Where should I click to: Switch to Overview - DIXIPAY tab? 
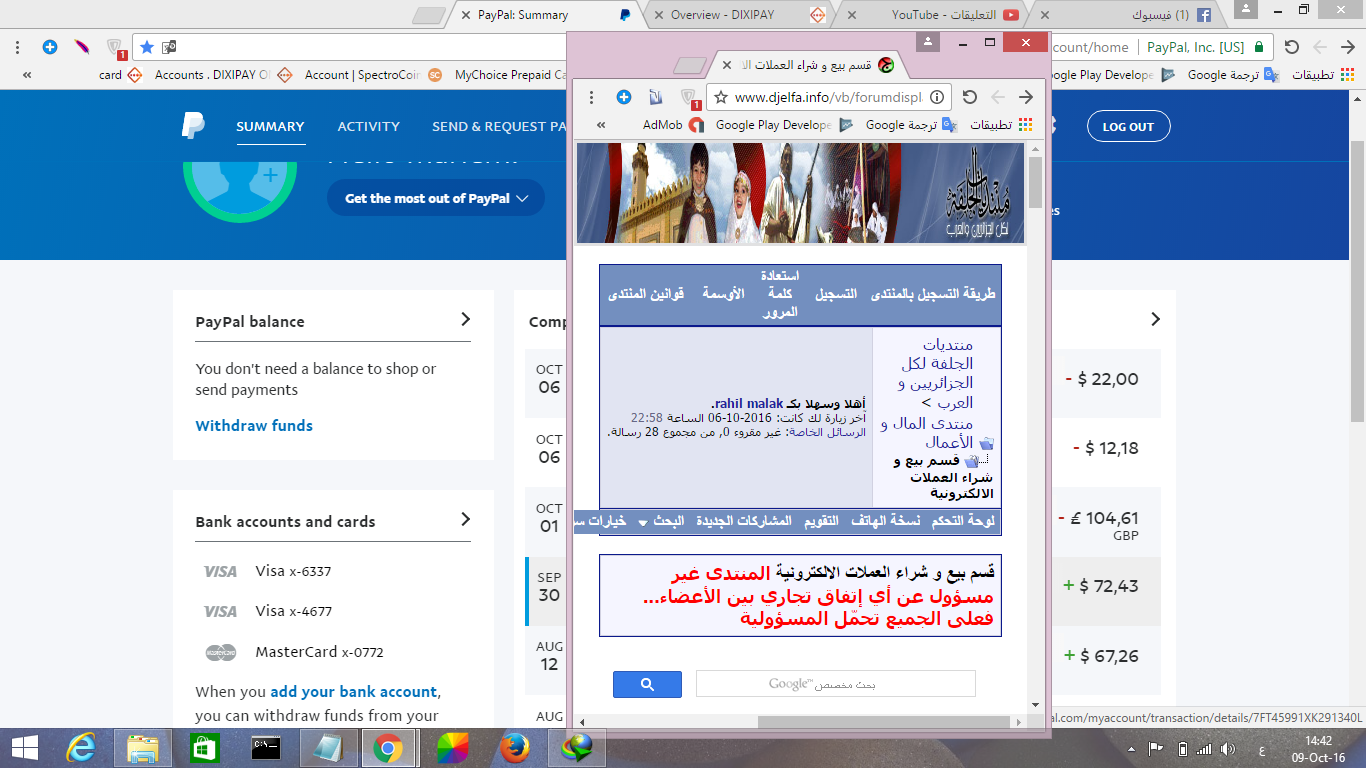point(740,15)
